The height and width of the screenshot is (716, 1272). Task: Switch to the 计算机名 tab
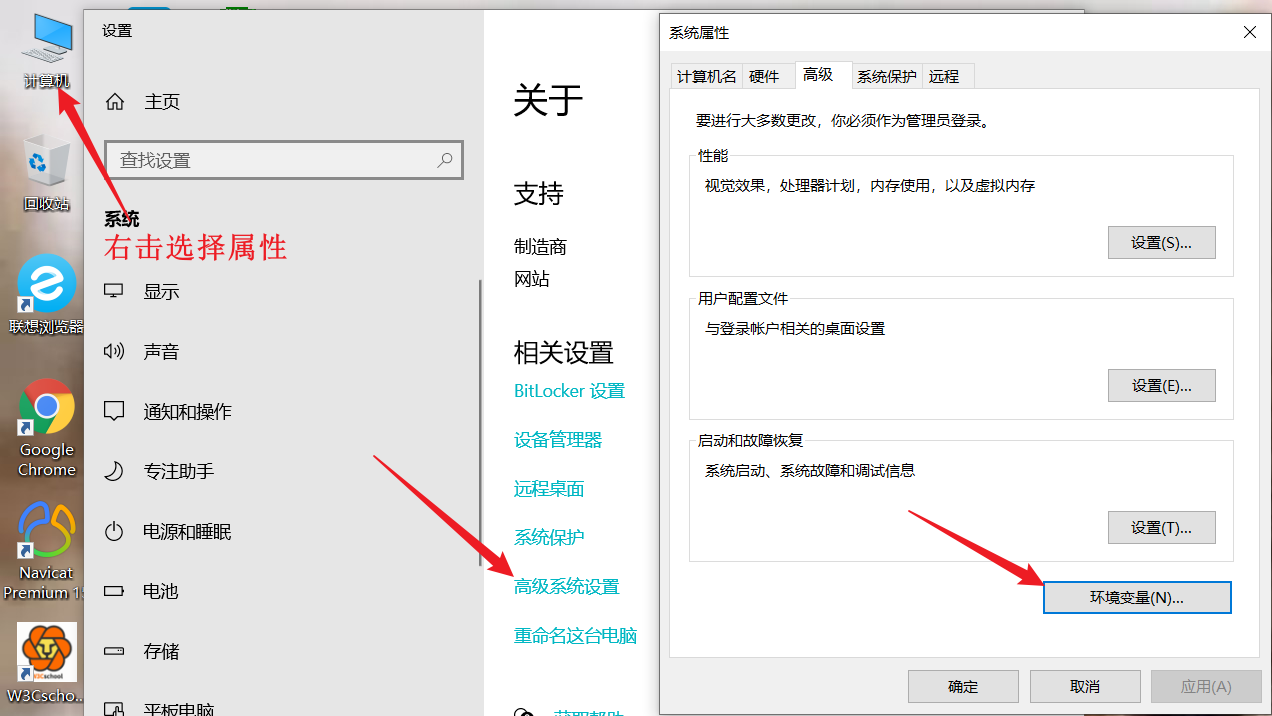click(707, 76)
